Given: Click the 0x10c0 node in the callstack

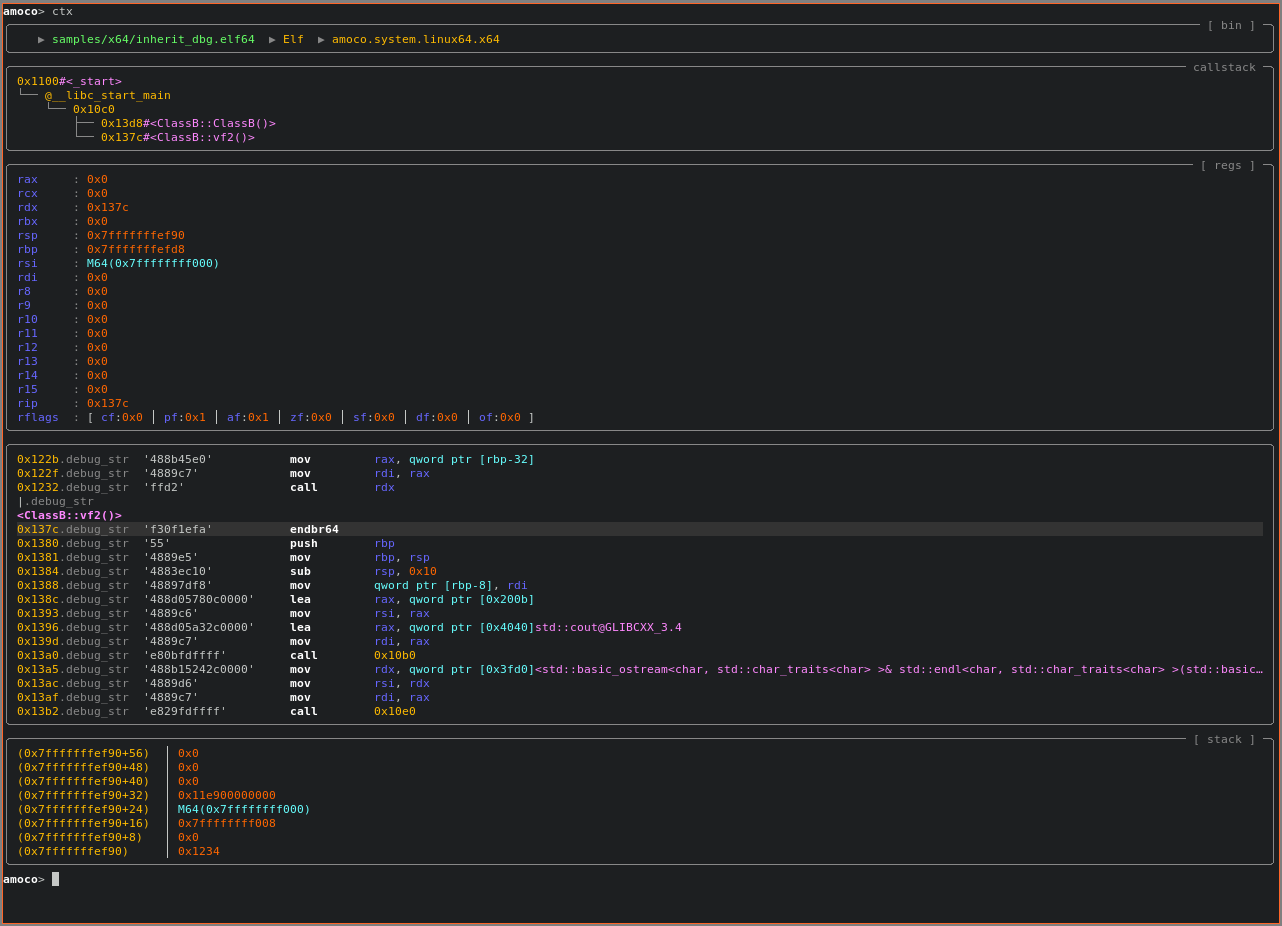Looking at the screenshot, I should [x=93, y=110].
